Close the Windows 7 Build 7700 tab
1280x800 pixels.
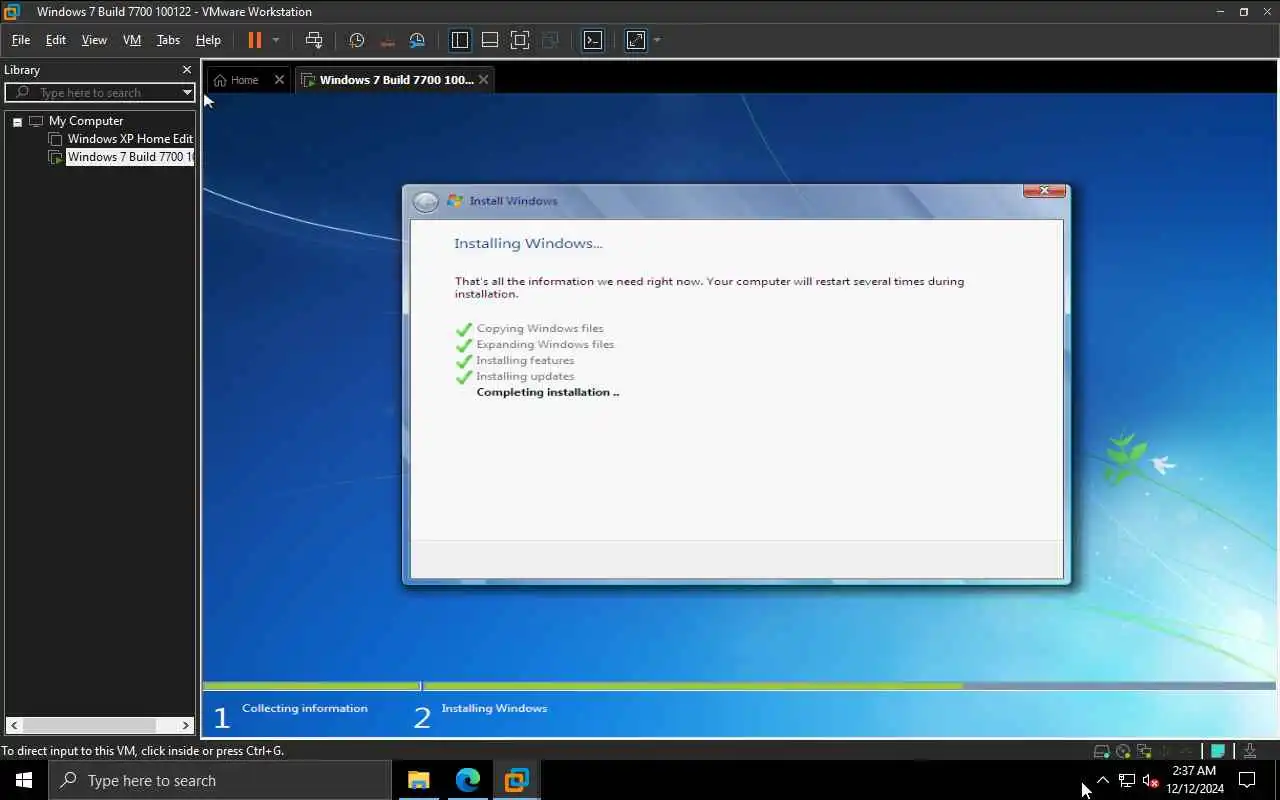point(484,80)
